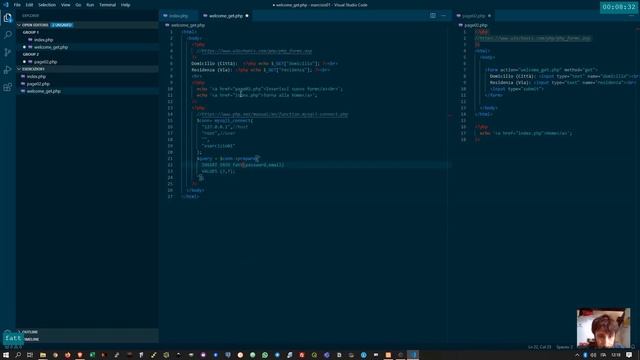This screenshot has height=360, width=640.
Task: Open the Run and Debug view
Action: pos(8,70)
